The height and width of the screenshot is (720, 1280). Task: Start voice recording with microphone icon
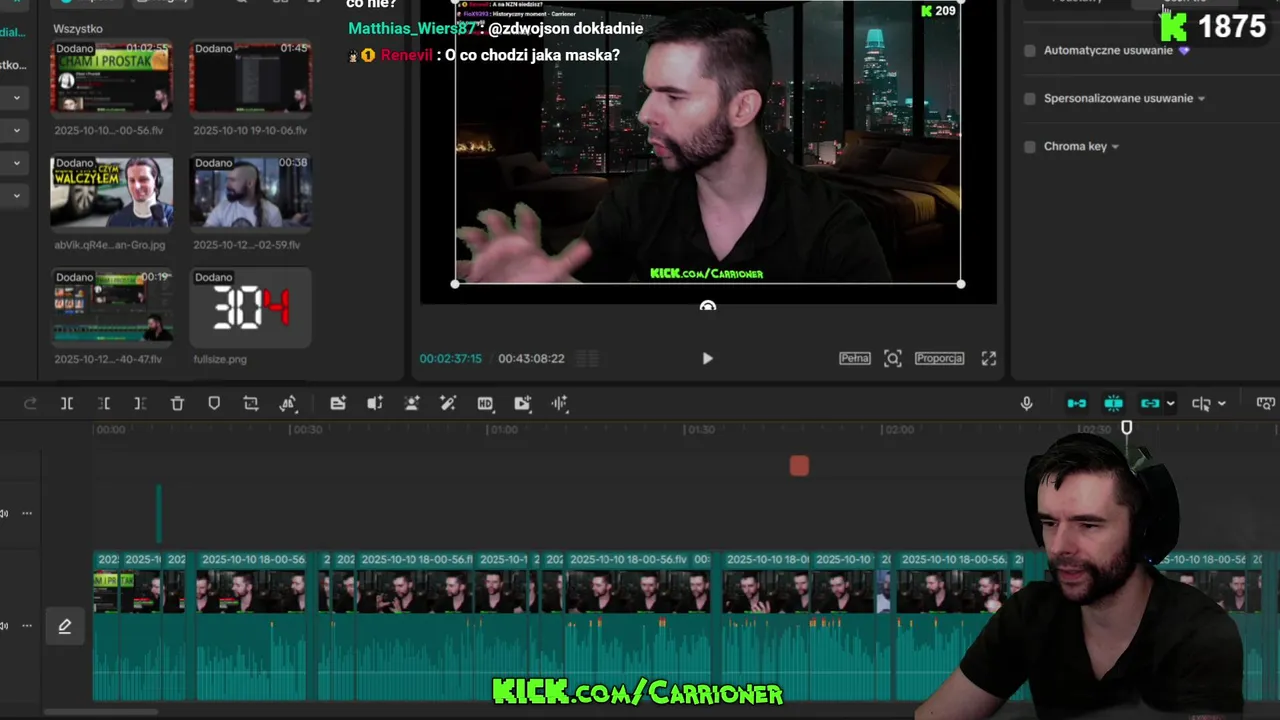point(1026,403)
